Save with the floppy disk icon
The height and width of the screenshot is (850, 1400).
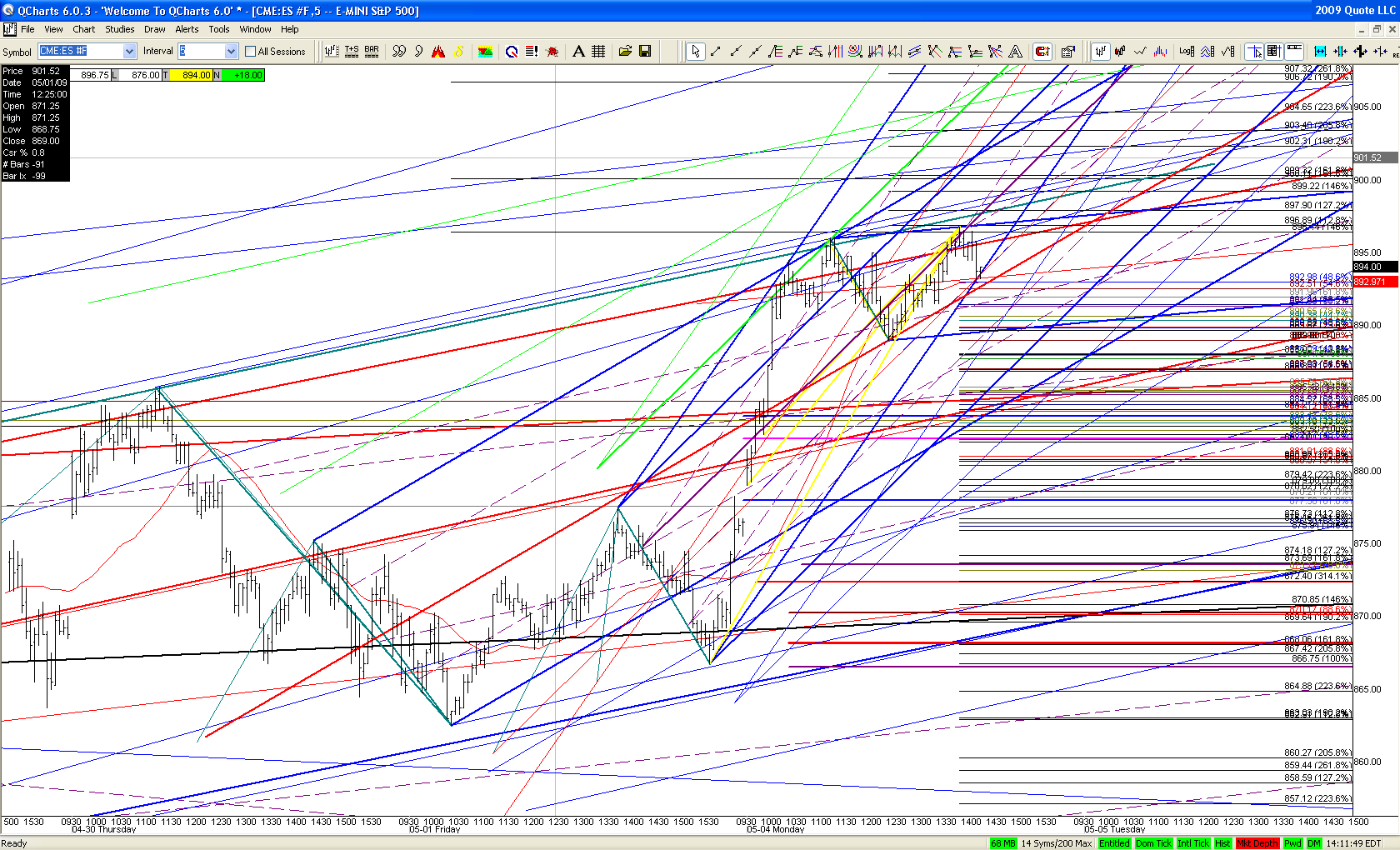point(645,52)
